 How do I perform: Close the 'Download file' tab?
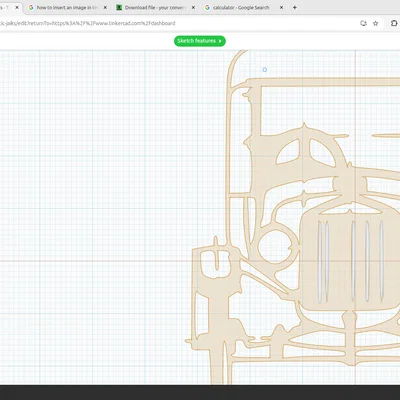pos(193,7)
